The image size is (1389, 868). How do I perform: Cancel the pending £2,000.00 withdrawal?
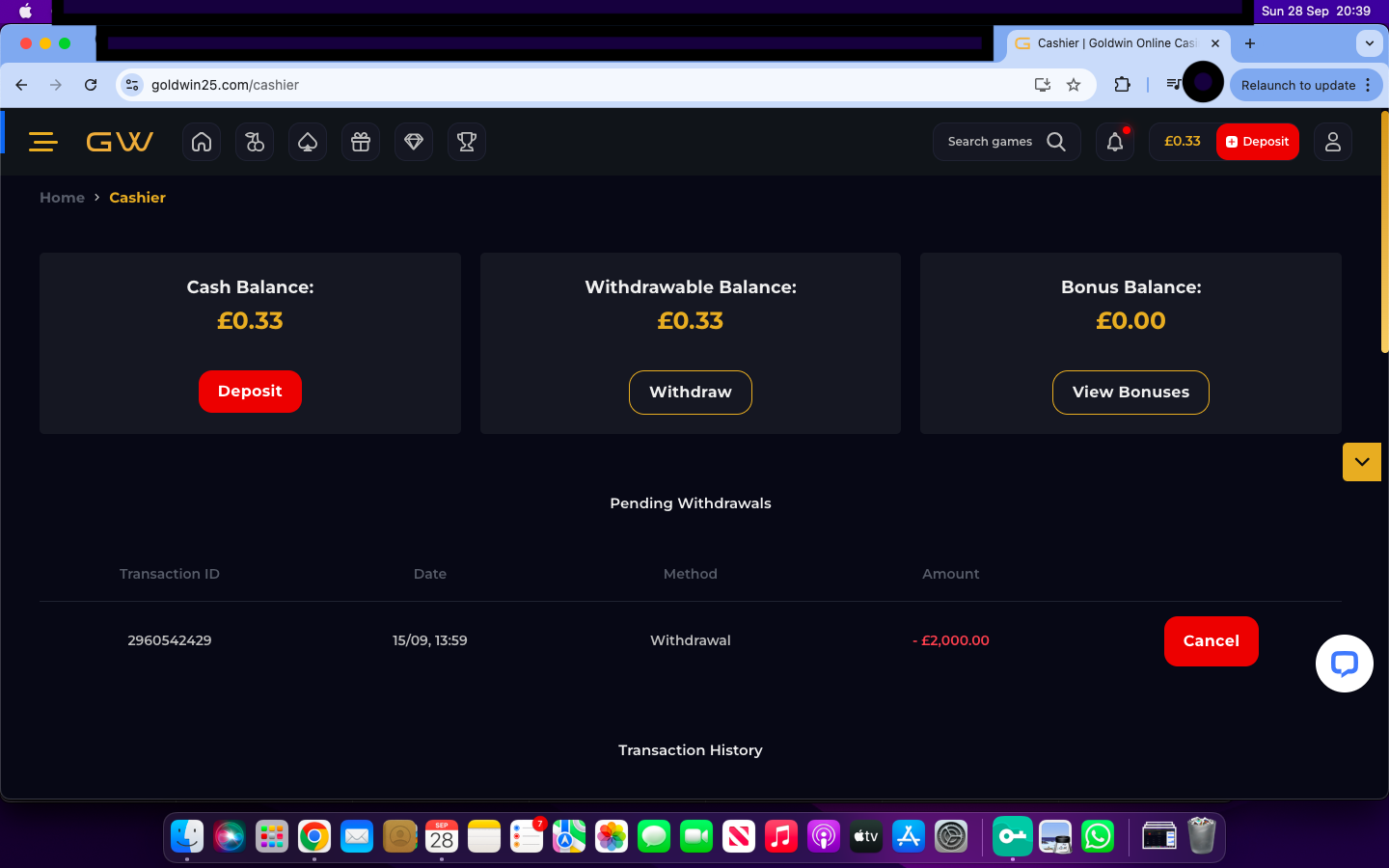[1211, 641]
